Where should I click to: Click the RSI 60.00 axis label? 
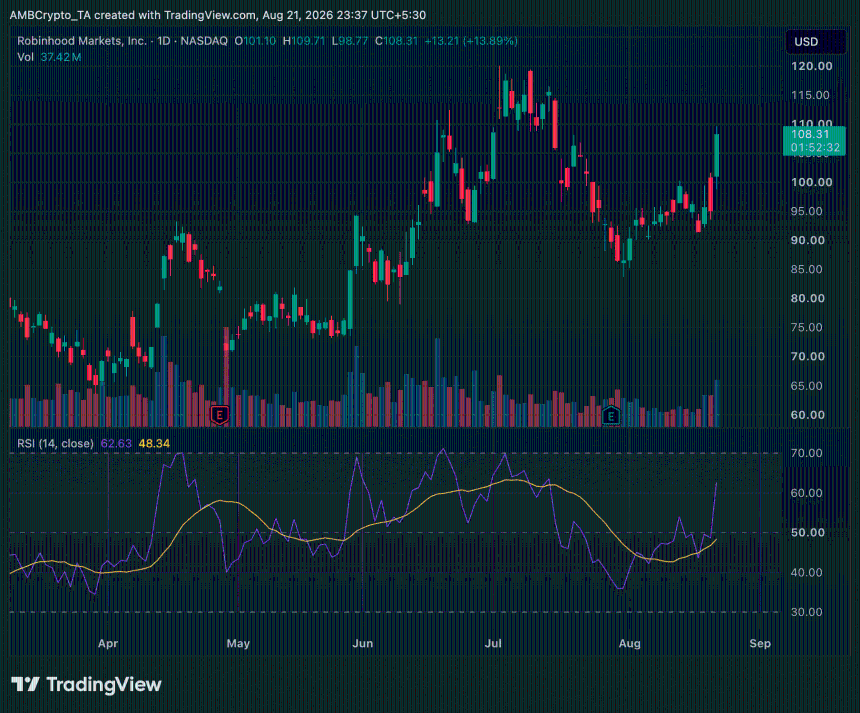coord(806,493)
